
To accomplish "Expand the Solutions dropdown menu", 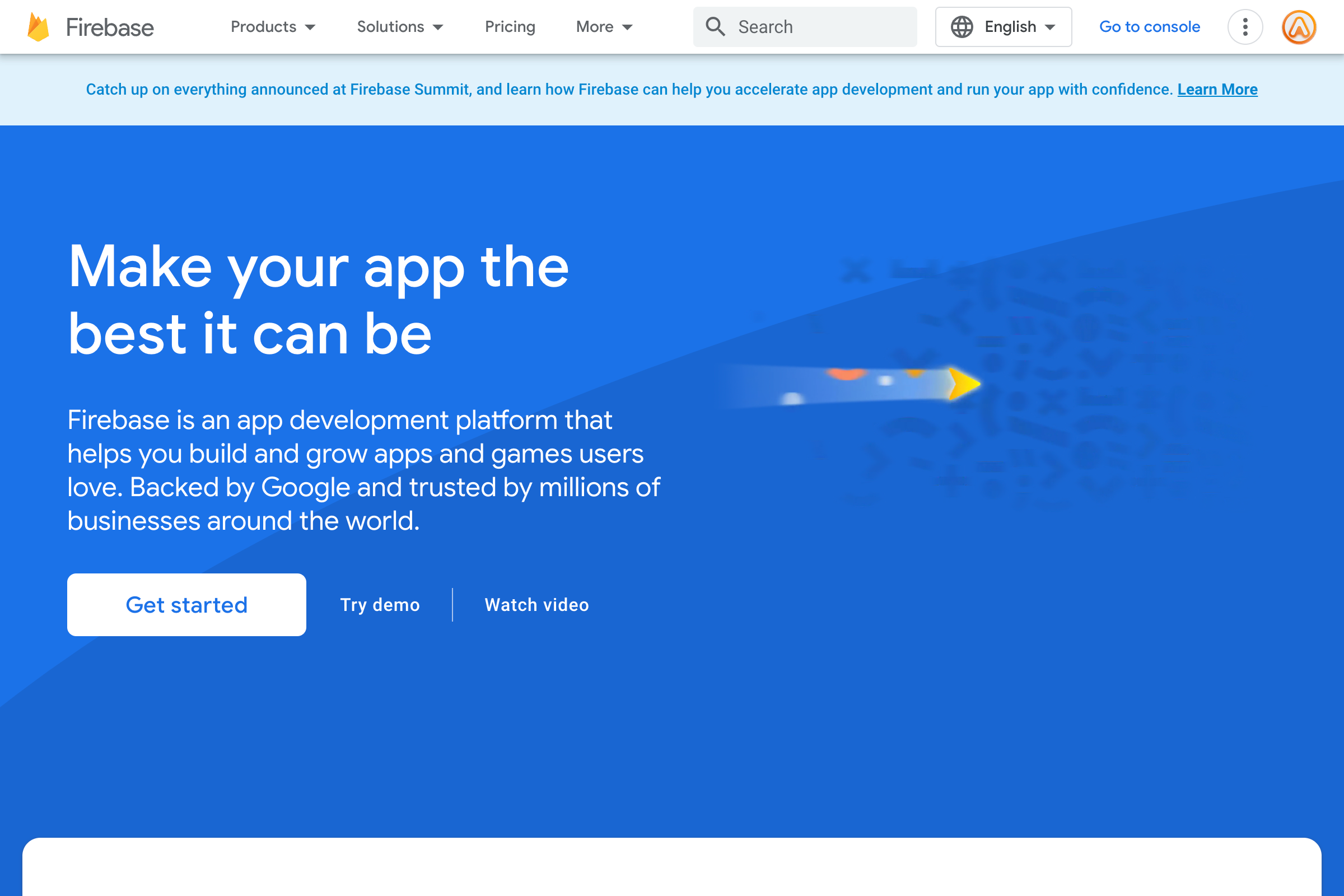I will click(x=399, y=27).
